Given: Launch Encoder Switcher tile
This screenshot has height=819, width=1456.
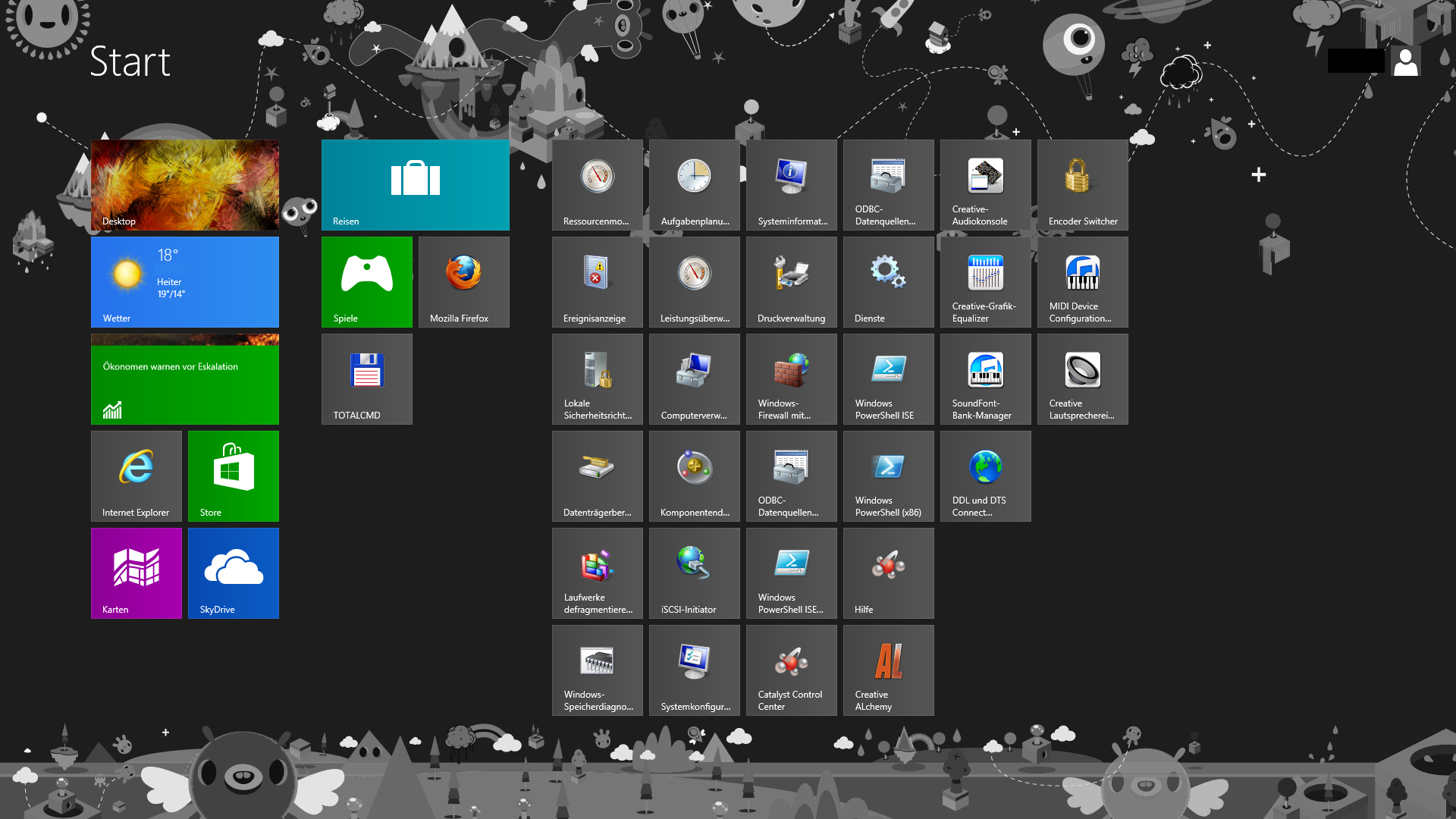Looking at the screenshot, I should (x=1082, y=184).
